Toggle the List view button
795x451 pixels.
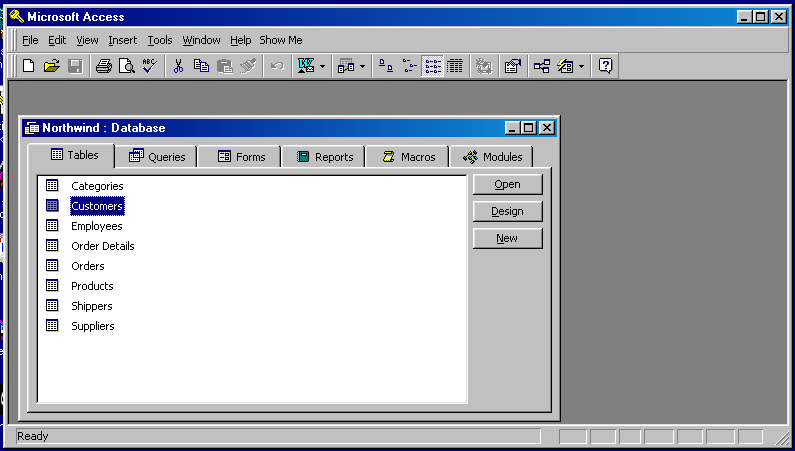432,66
